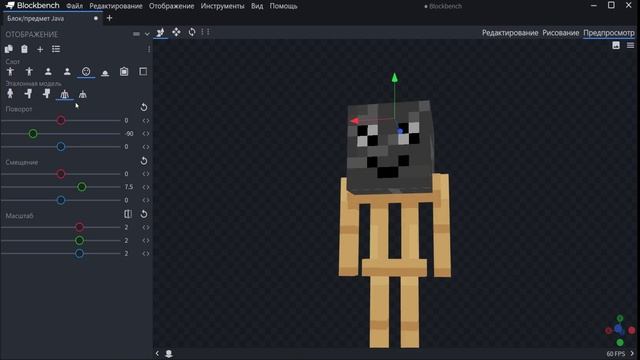Image resolution: width=640 pixels, height=360 pixels.
Task: Click the blue rotation Z slider handle
Action: pos(61,147)
